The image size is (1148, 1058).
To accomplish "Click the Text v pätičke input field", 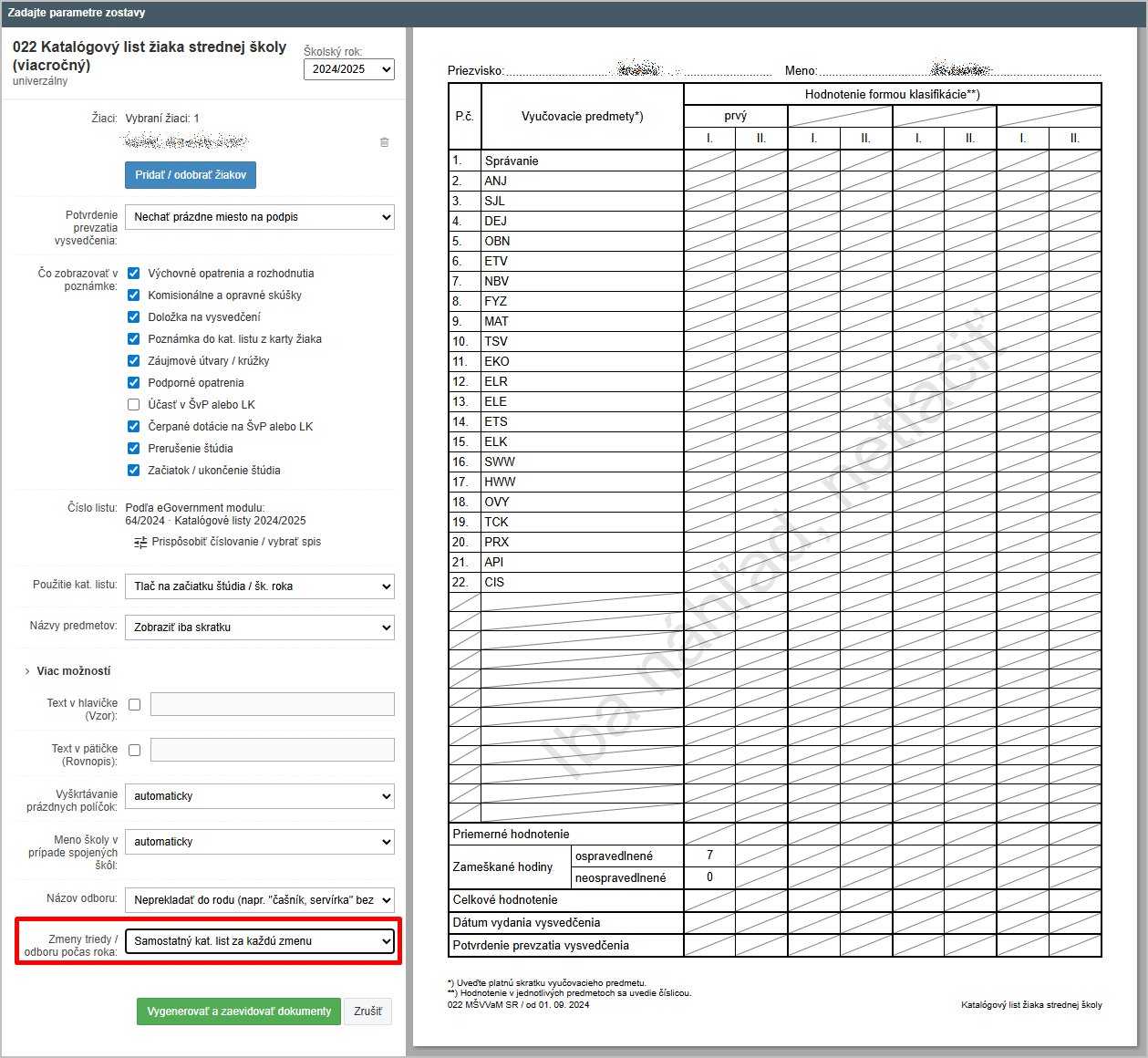I will 273,750.
